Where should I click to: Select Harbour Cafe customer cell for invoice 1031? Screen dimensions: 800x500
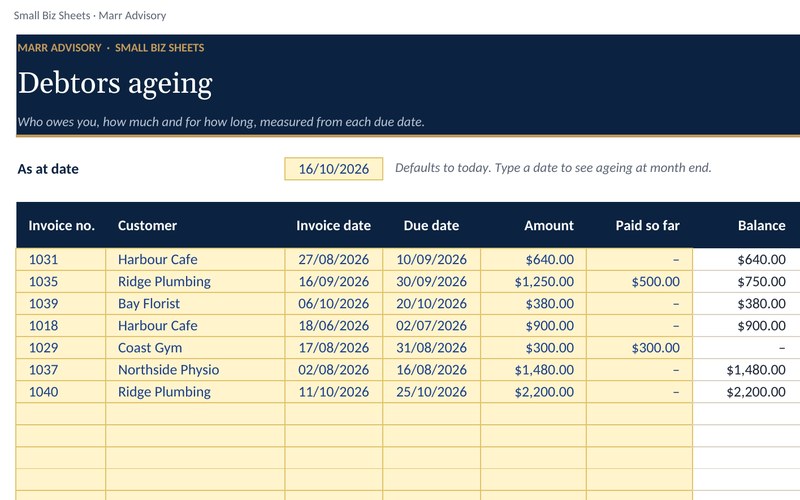pyautogui.click(x=195, y=259)
